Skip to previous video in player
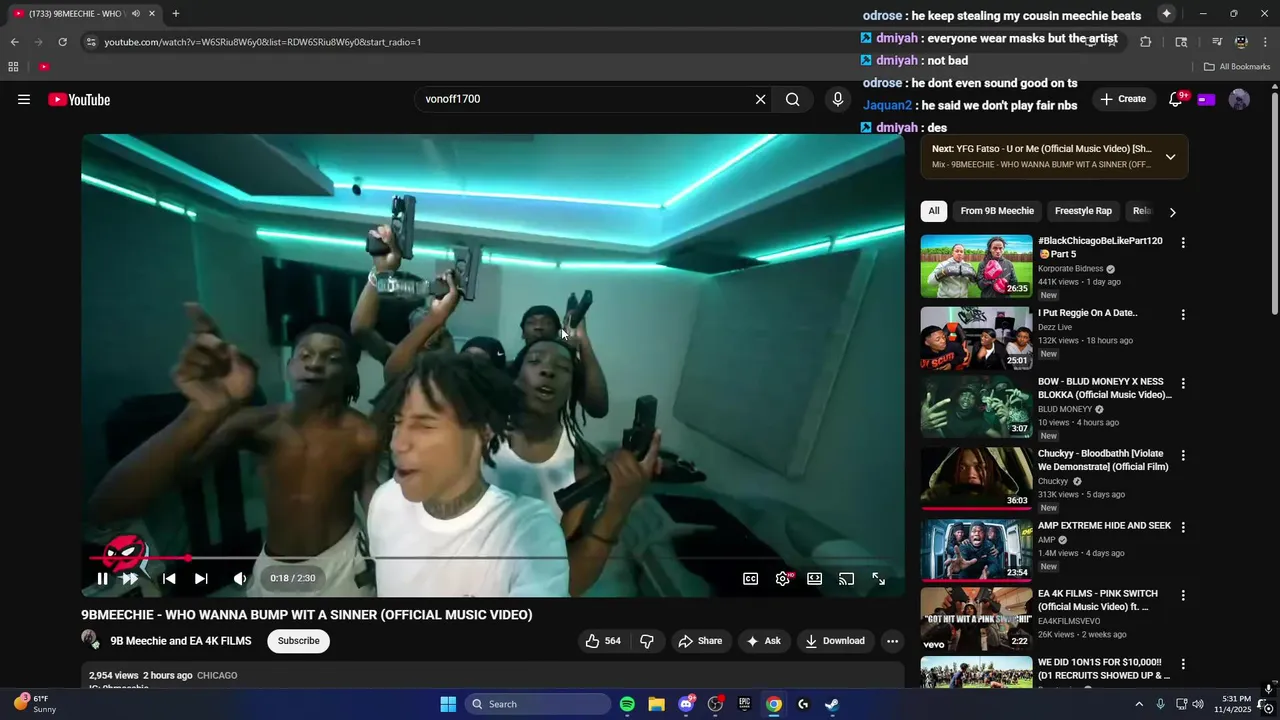The height and width of the screenshot is (720, 1280). tap(169, 578)
